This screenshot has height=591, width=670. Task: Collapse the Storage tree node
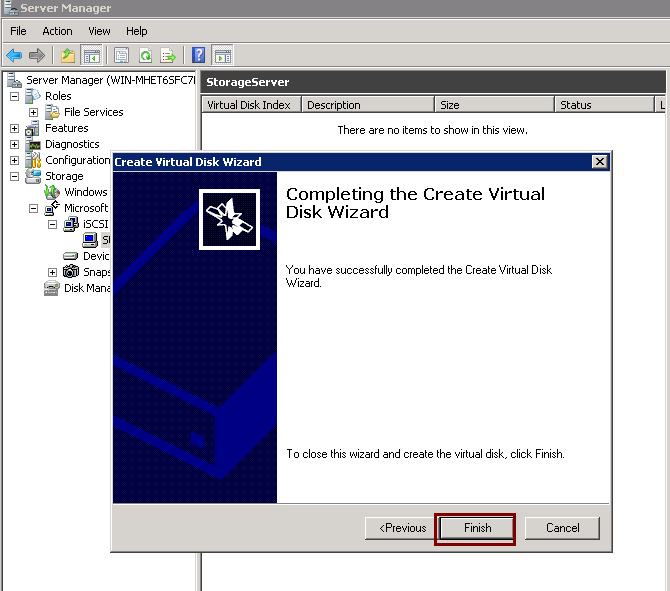(x=14, y=176)
